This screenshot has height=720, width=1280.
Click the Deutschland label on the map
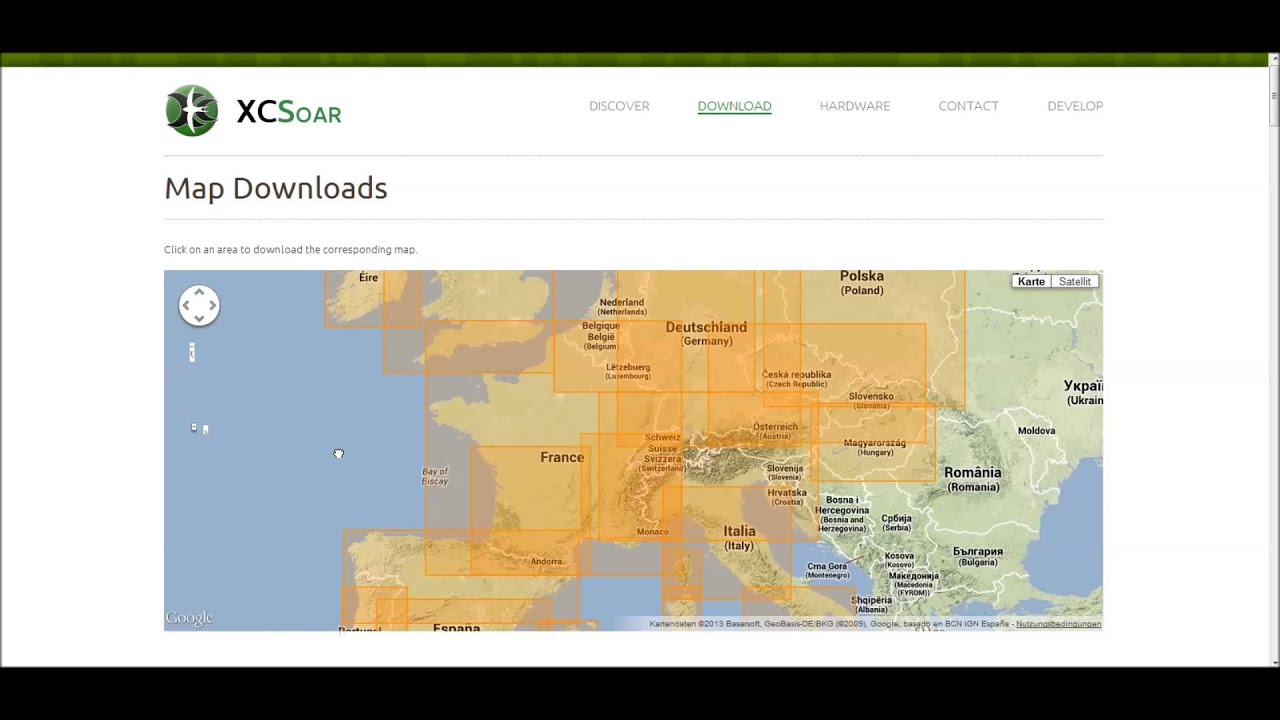(706, 327)
